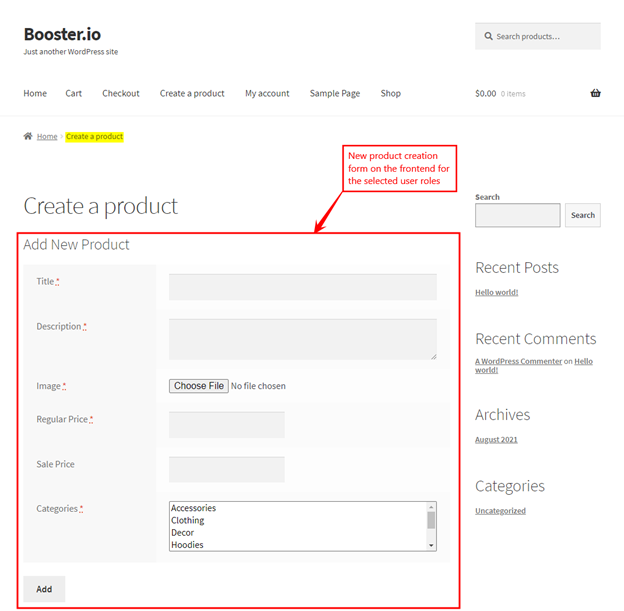Click the 'Just another WordPress site' tagline

point(71,52)
